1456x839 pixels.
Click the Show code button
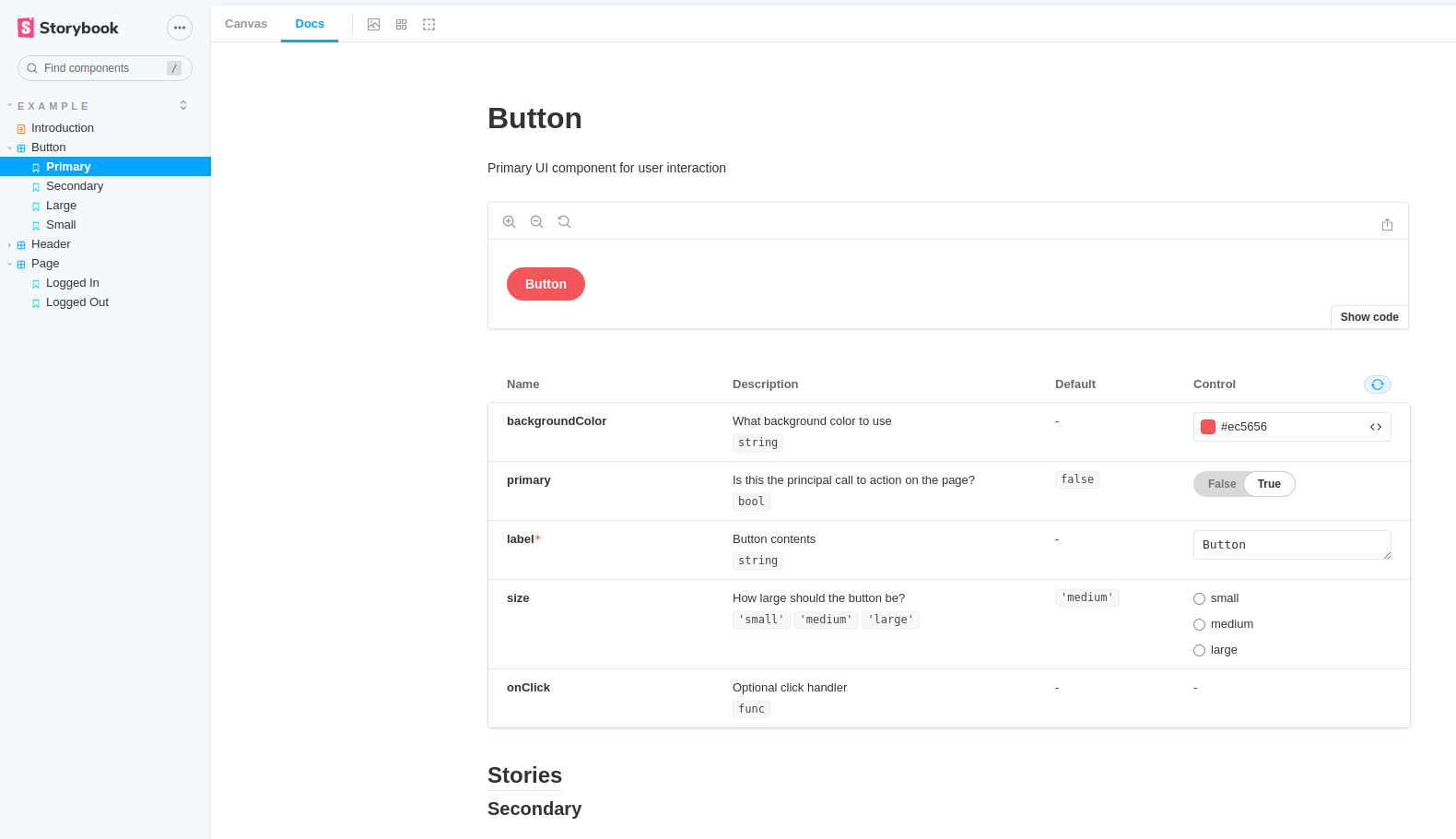click(1368, 317)
